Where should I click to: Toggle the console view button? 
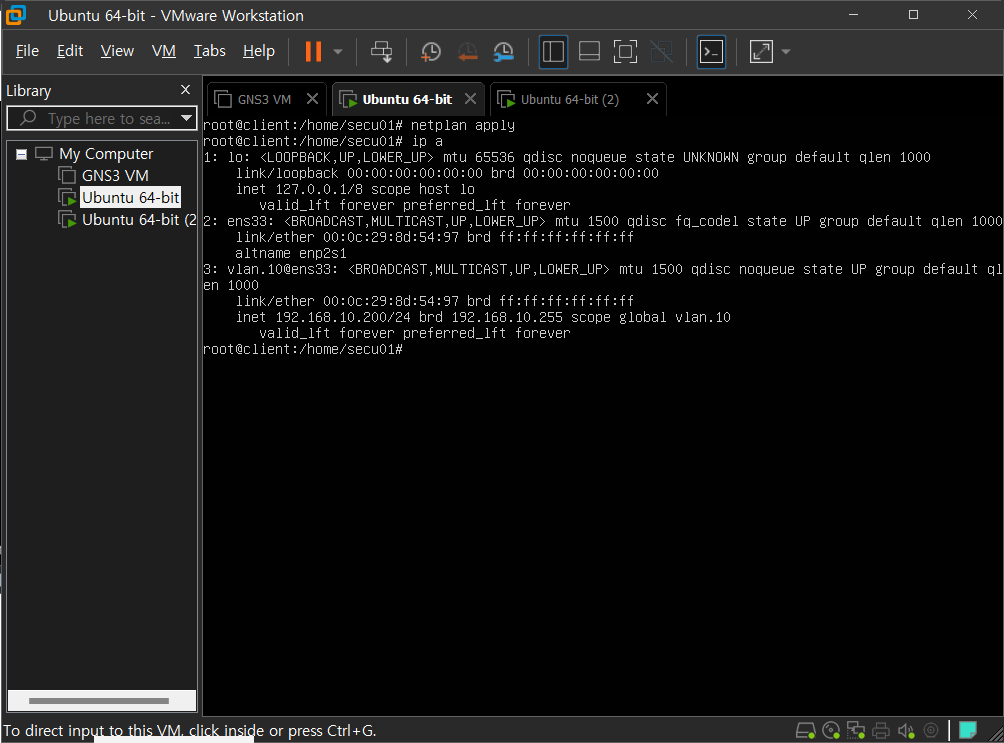pos(711,51)
